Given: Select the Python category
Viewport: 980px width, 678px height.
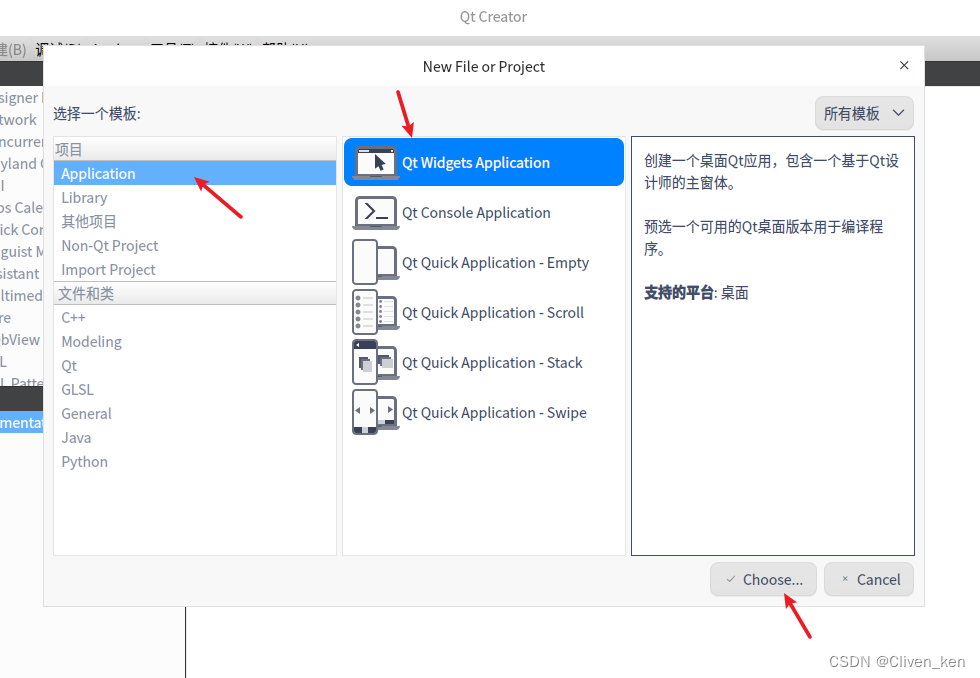Looking at the screenshot, I should [195, 462].
